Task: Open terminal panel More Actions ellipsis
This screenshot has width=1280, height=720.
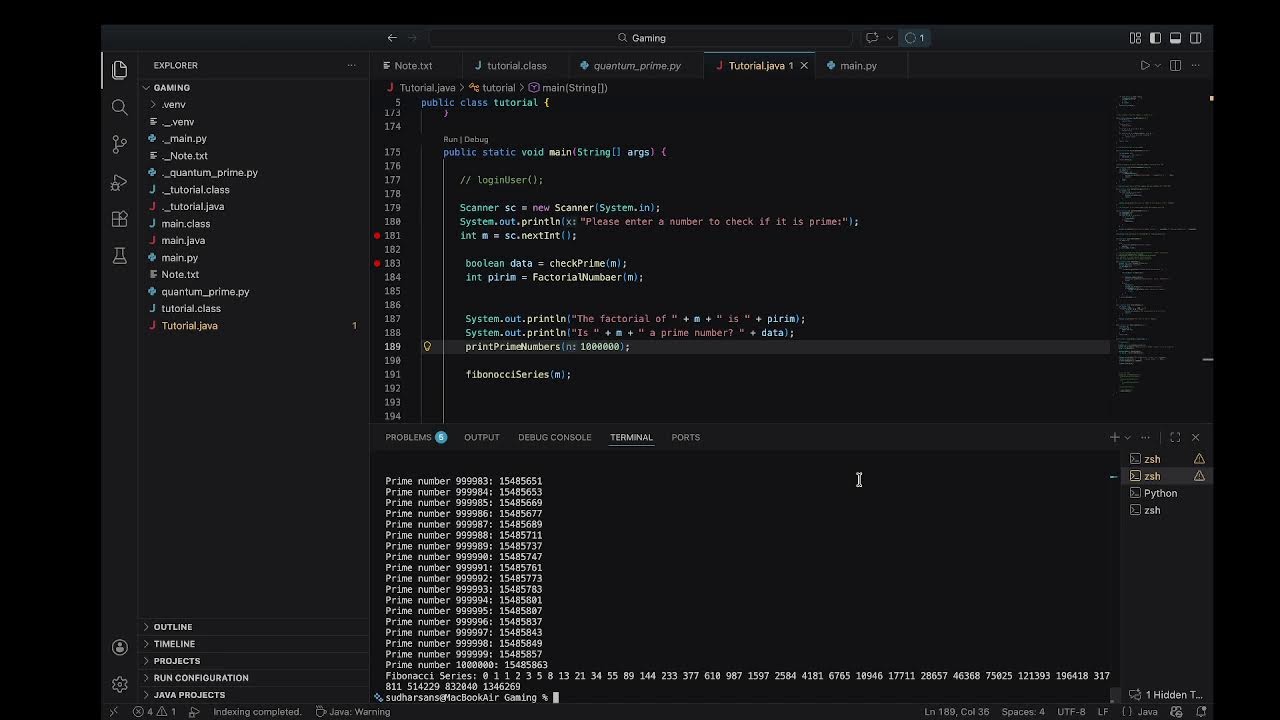Action: click(1146, 437)
